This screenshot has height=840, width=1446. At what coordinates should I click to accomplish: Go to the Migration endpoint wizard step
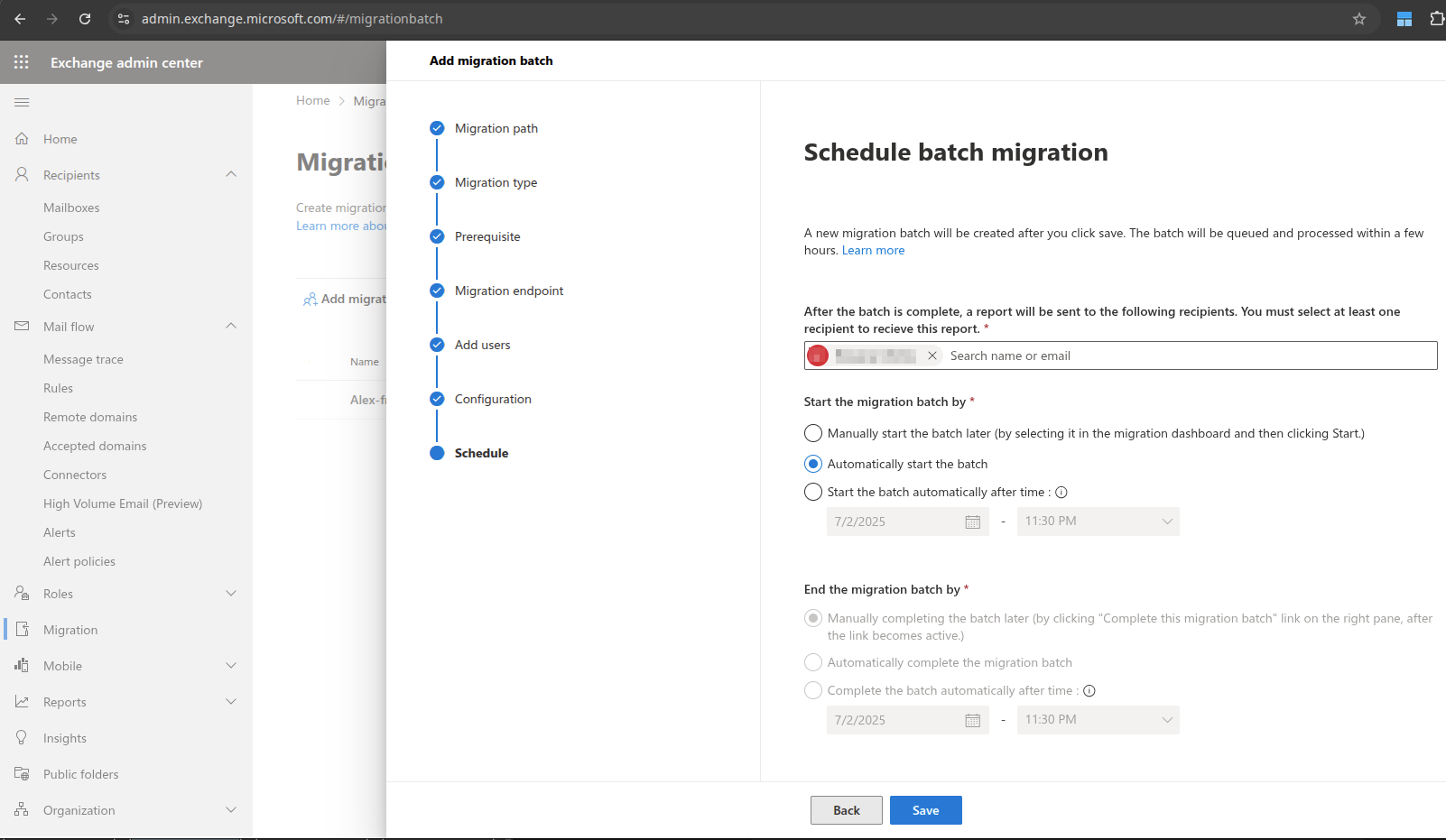(509, 291)
